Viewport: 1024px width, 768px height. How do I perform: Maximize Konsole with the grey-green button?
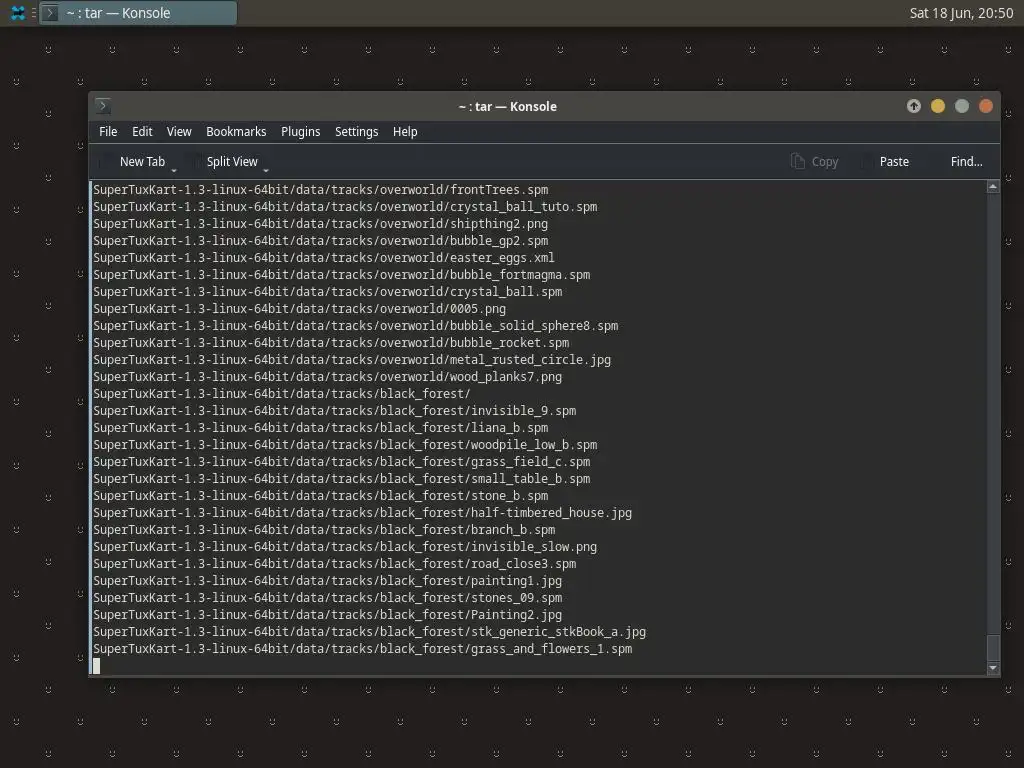click(x=962, y=106)
